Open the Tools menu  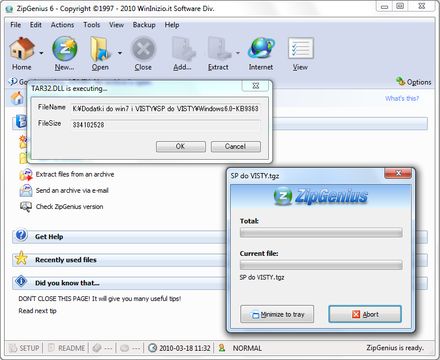click(x=92, y=25)
